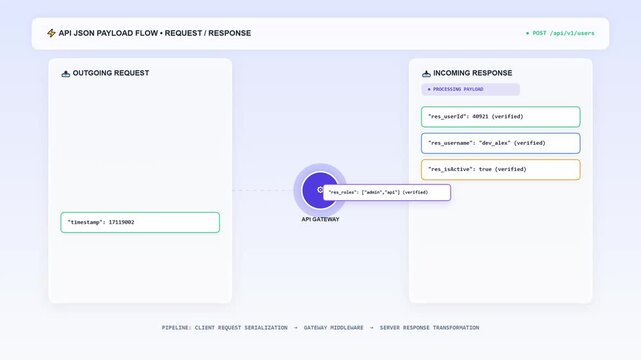Select the POST /api/v1/users endpoint label

560,33
